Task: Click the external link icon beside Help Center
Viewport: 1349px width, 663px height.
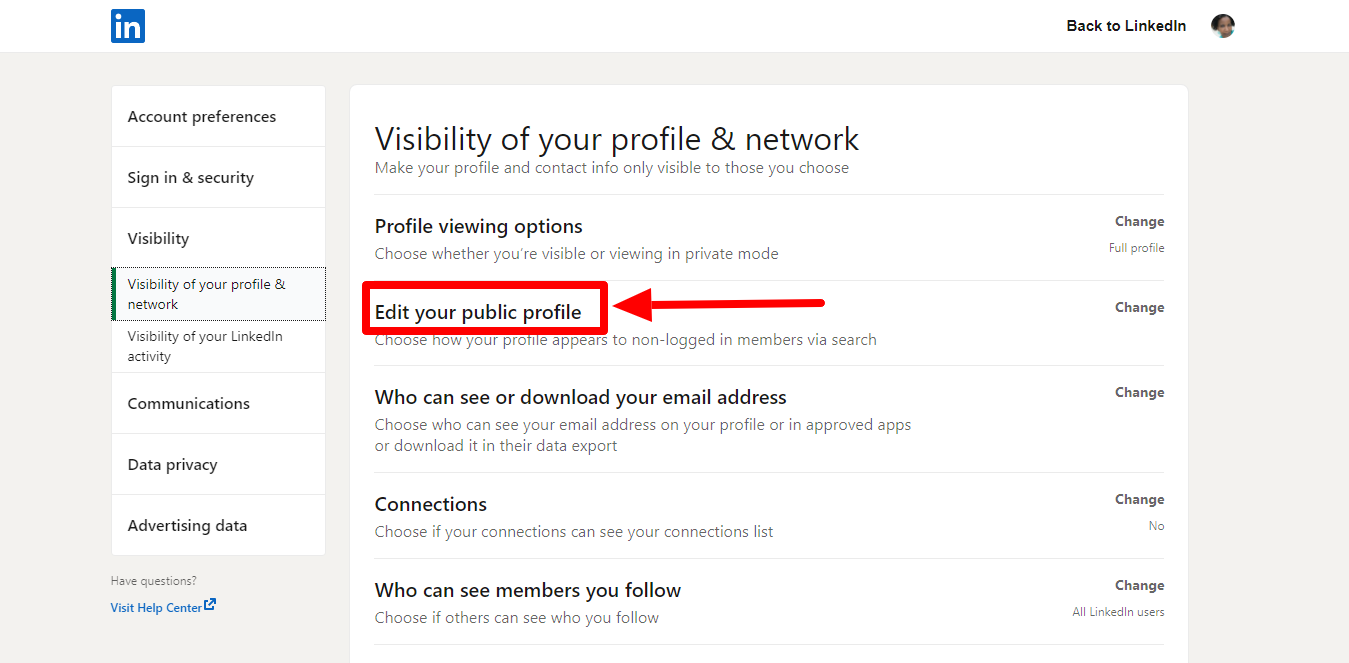Action: tap(210, 605)
